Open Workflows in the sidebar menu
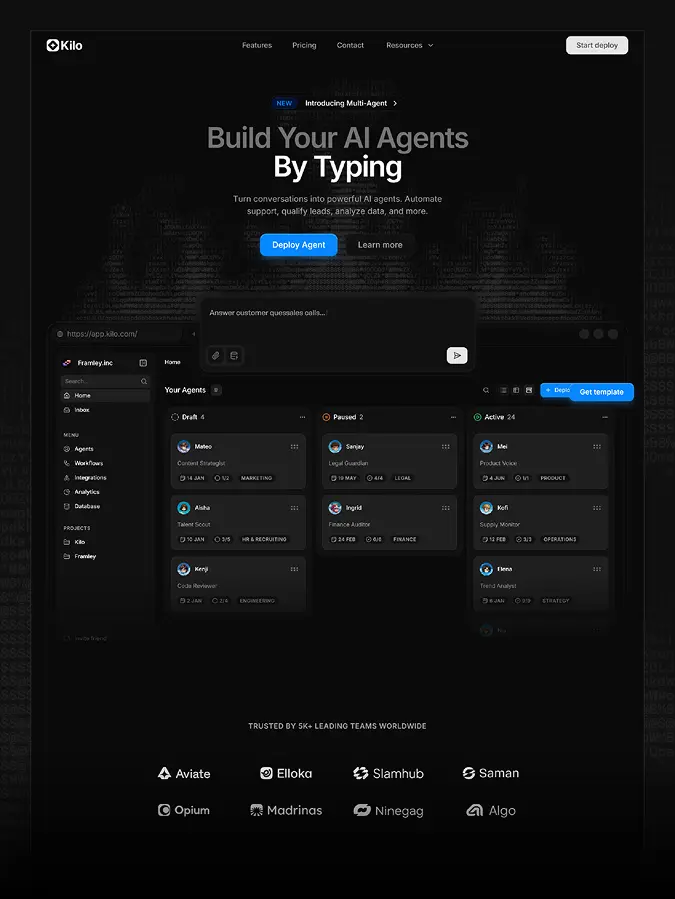 pyautogui.click(x=83, y=463)
